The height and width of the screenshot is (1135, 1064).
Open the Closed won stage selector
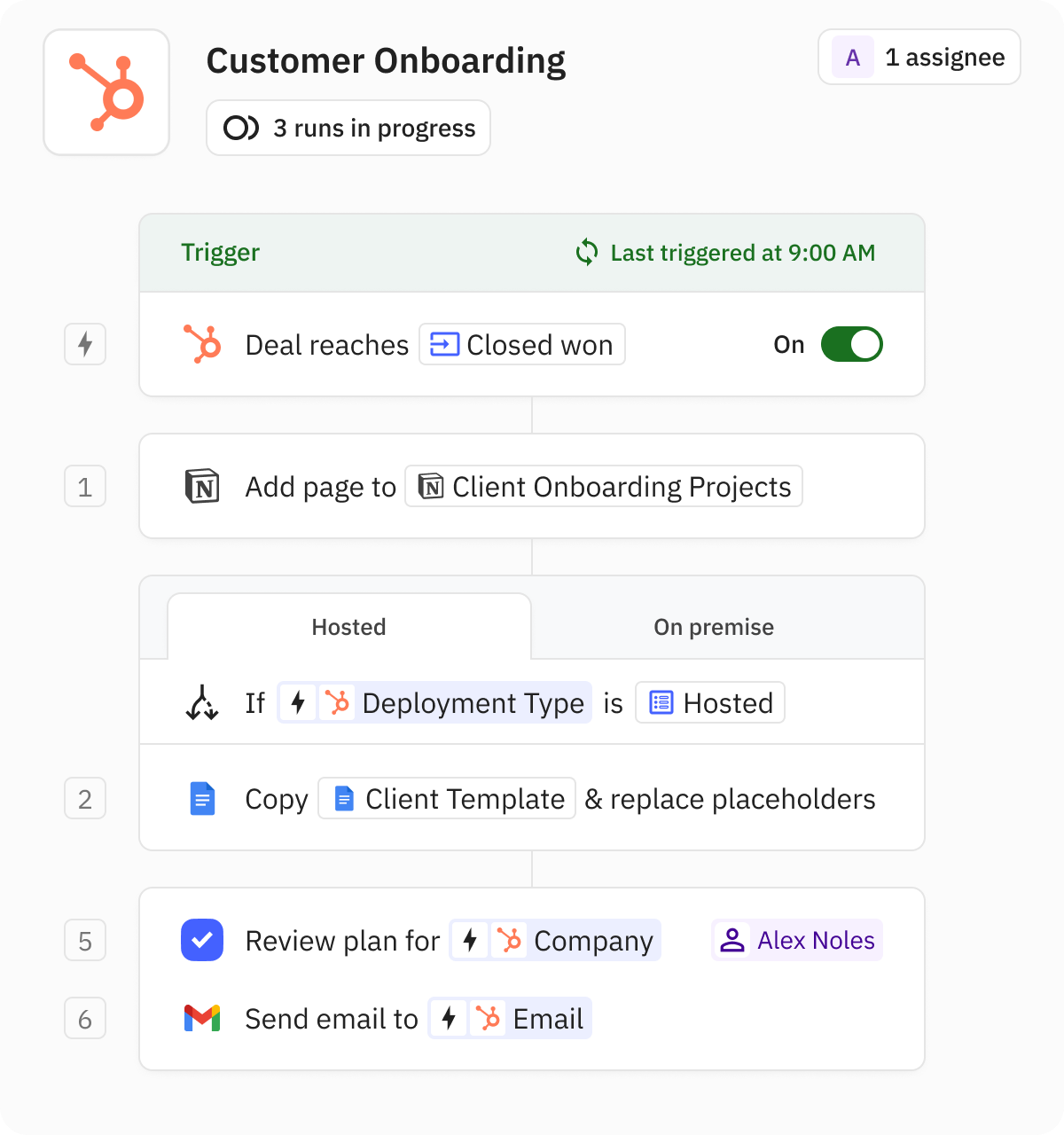(x=521, y=345)
